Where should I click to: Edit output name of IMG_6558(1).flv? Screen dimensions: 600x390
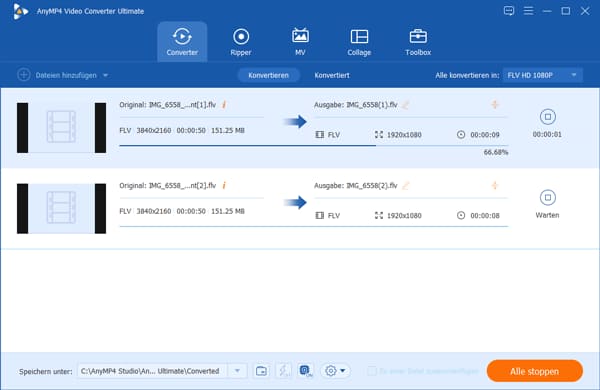(406, 104)
